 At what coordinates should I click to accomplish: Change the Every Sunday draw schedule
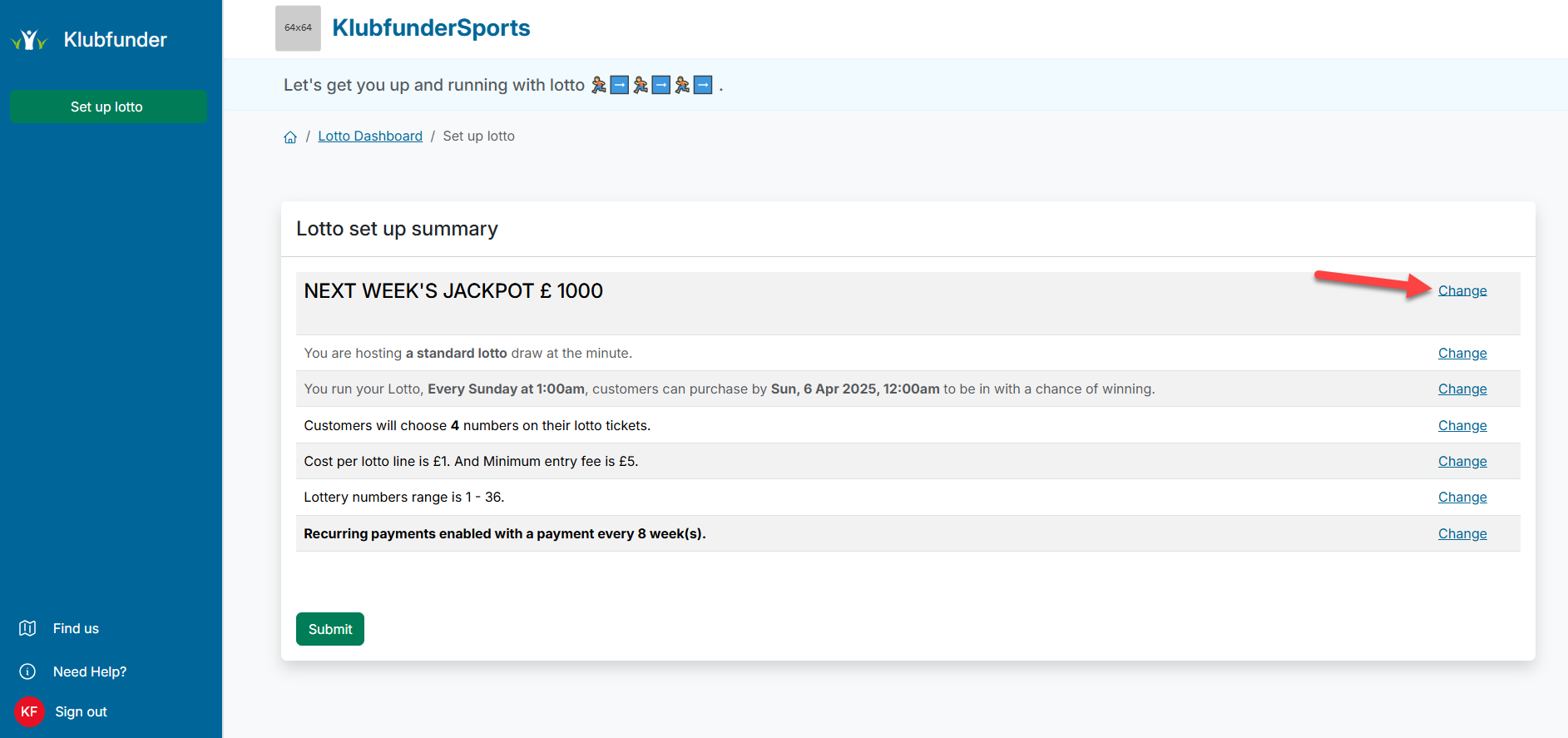tap(1462, 389)
